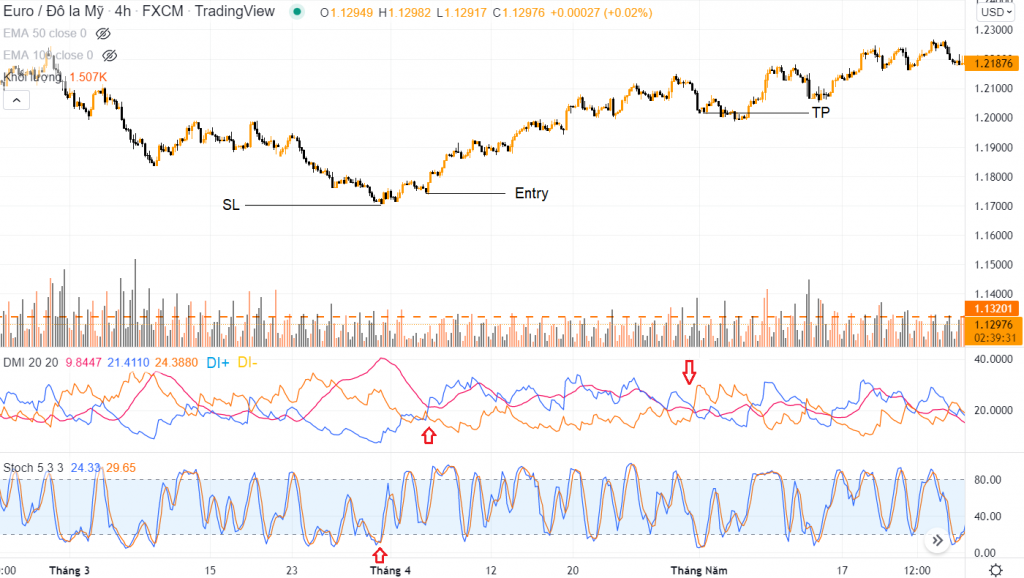Viewport: 1024px width, 578px height.
Task: Show the hidden EMA 100 indicator
Action: click(110, 56)
